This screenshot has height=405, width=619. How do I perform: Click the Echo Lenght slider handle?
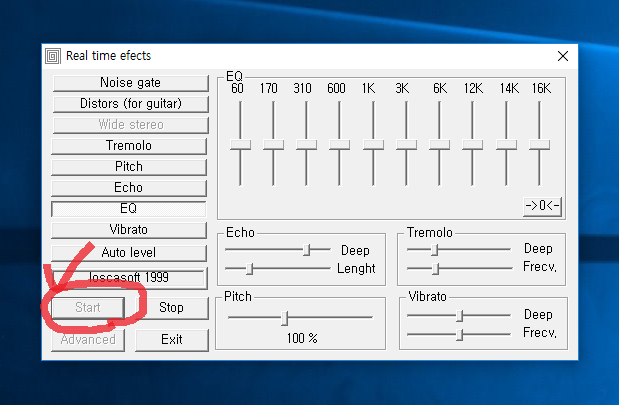249,269
